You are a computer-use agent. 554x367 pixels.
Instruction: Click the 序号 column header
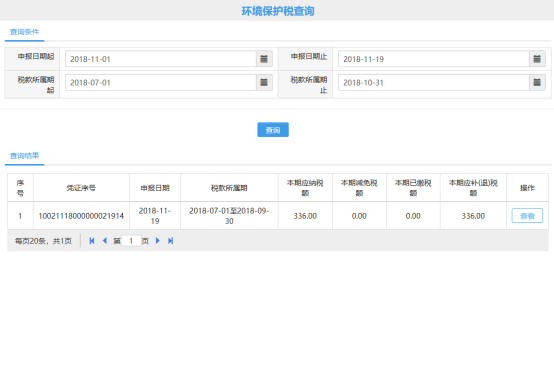click(20, 188)
